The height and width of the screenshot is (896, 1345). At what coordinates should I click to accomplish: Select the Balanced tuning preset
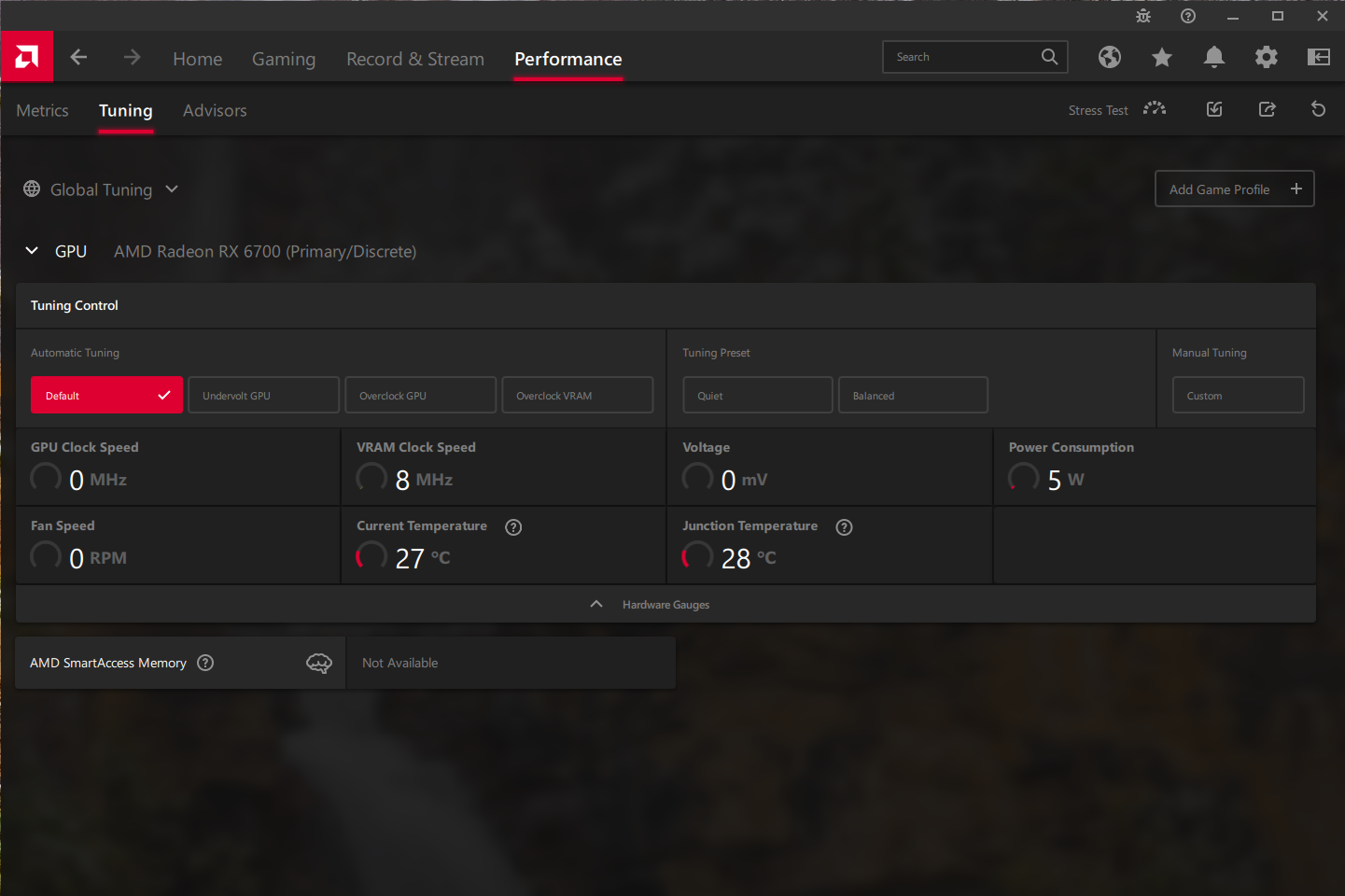[x=913, y=395]
